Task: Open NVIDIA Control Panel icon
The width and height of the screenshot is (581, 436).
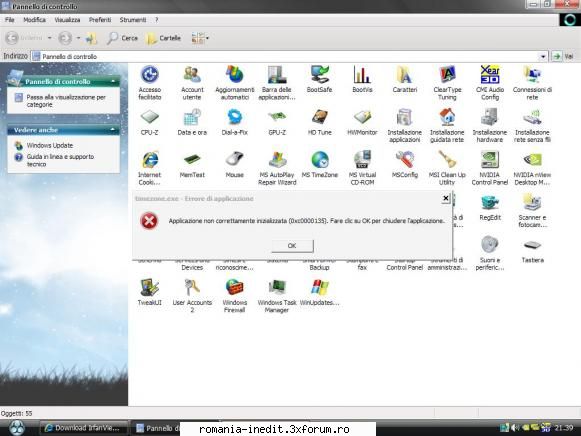Action: (x=490, y=168)
